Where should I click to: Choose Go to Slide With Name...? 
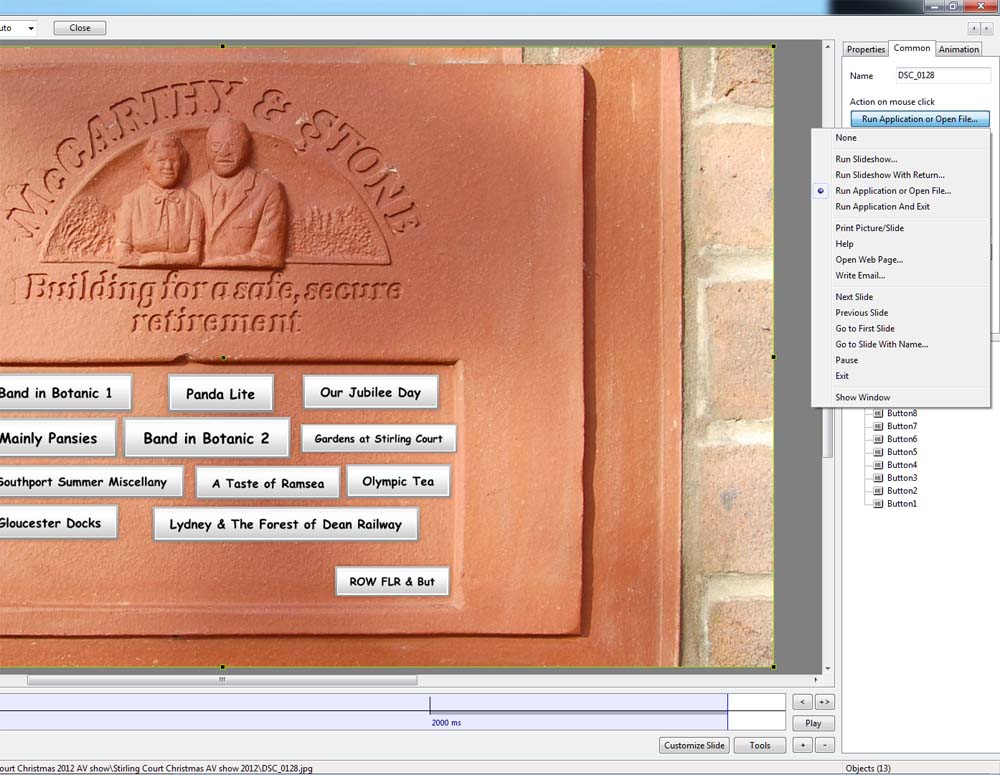881,344
